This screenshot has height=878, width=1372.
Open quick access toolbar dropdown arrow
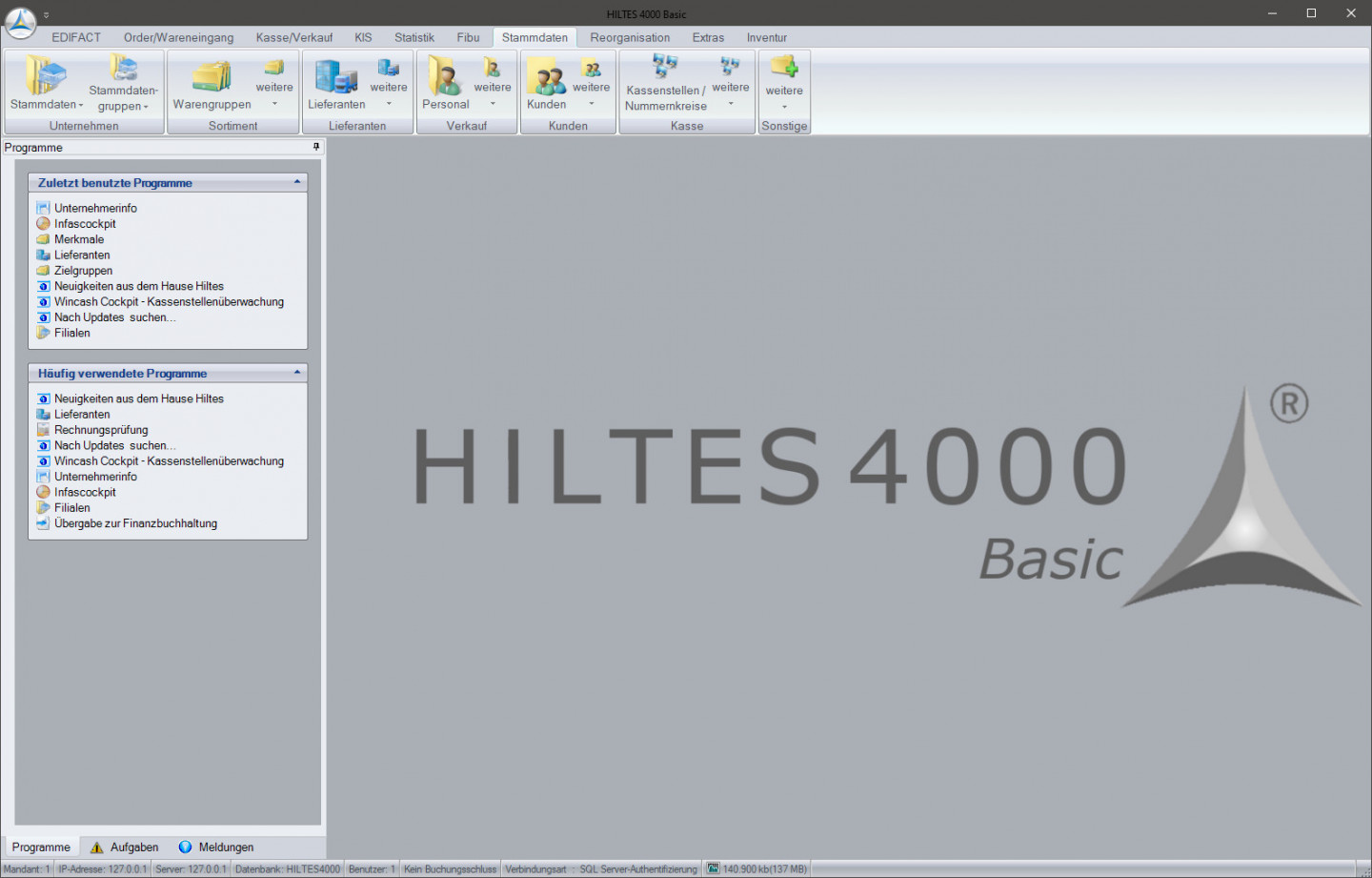46,15
